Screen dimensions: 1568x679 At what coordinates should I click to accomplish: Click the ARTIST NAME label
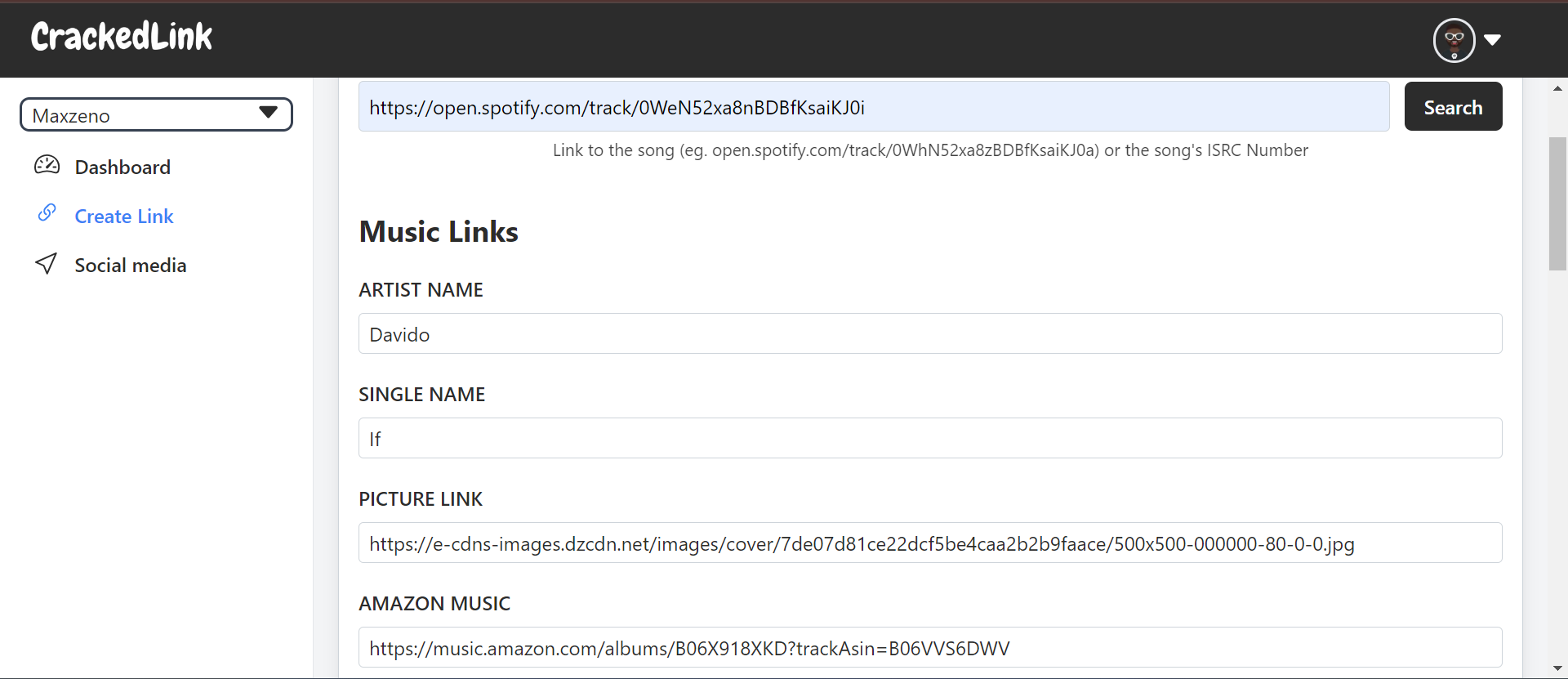[x=421, y=290]
